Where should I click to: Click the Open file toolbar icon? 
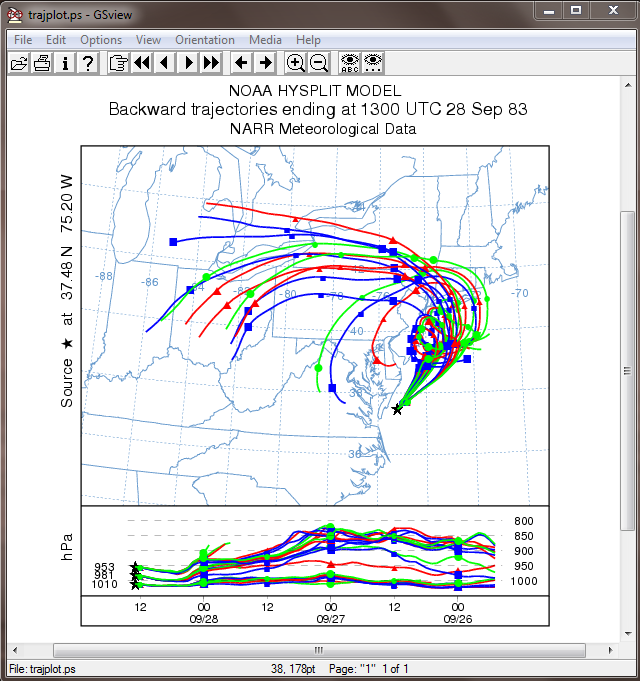click(x=19, y=63)
